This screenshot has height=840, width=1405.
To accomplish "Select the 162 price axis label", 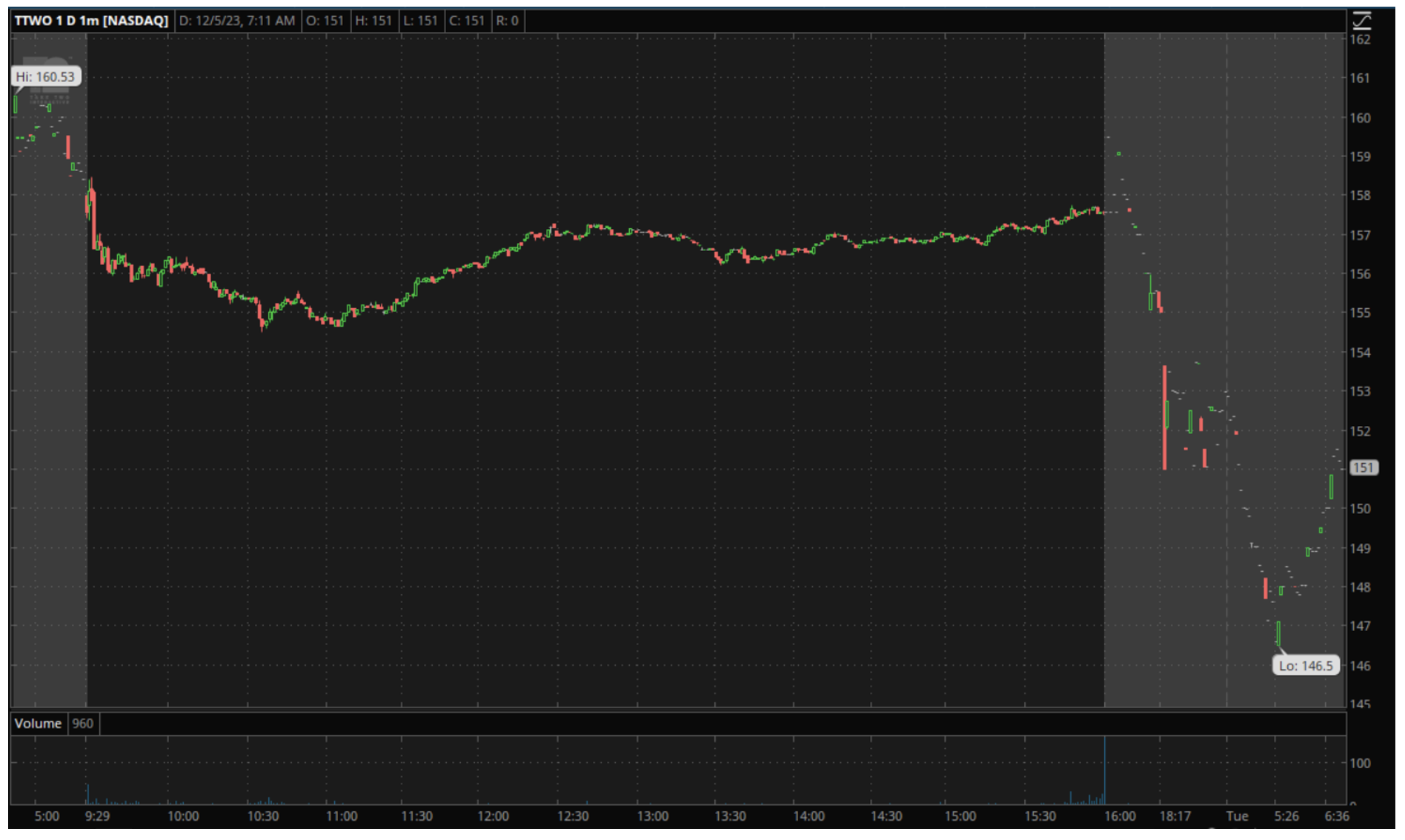I will (x=1360, y=40).
